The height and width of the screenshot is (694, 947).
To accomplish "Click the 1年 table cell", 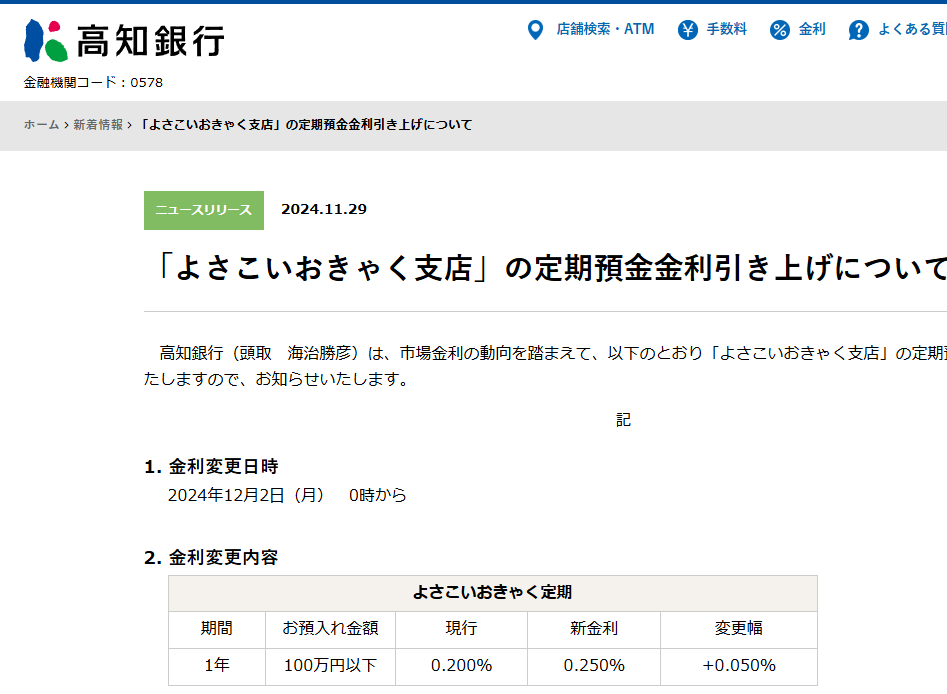I will 217,666.
